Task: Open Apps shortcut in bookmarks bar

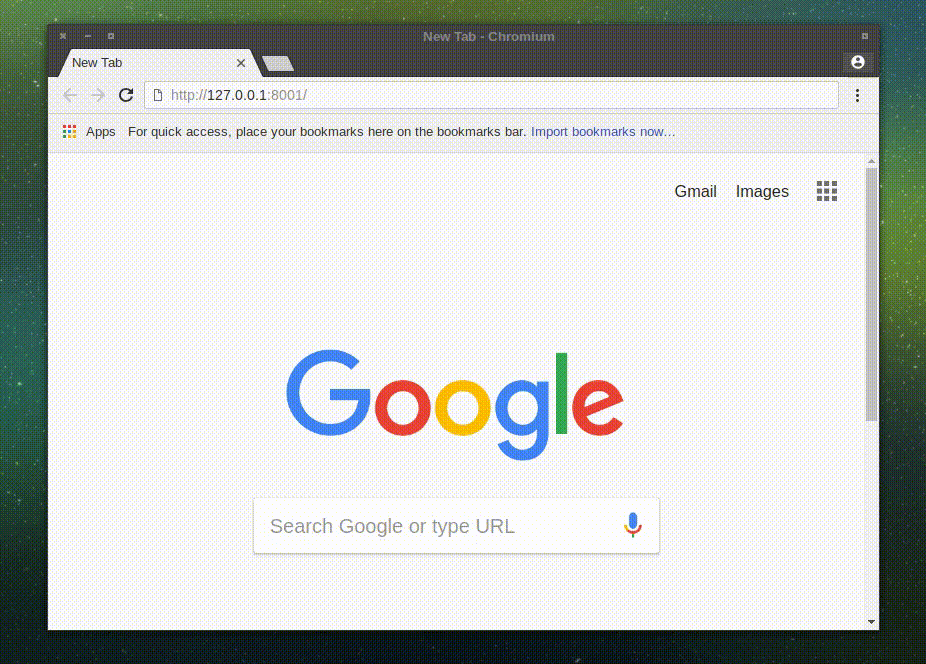Action: click(89, 132)
